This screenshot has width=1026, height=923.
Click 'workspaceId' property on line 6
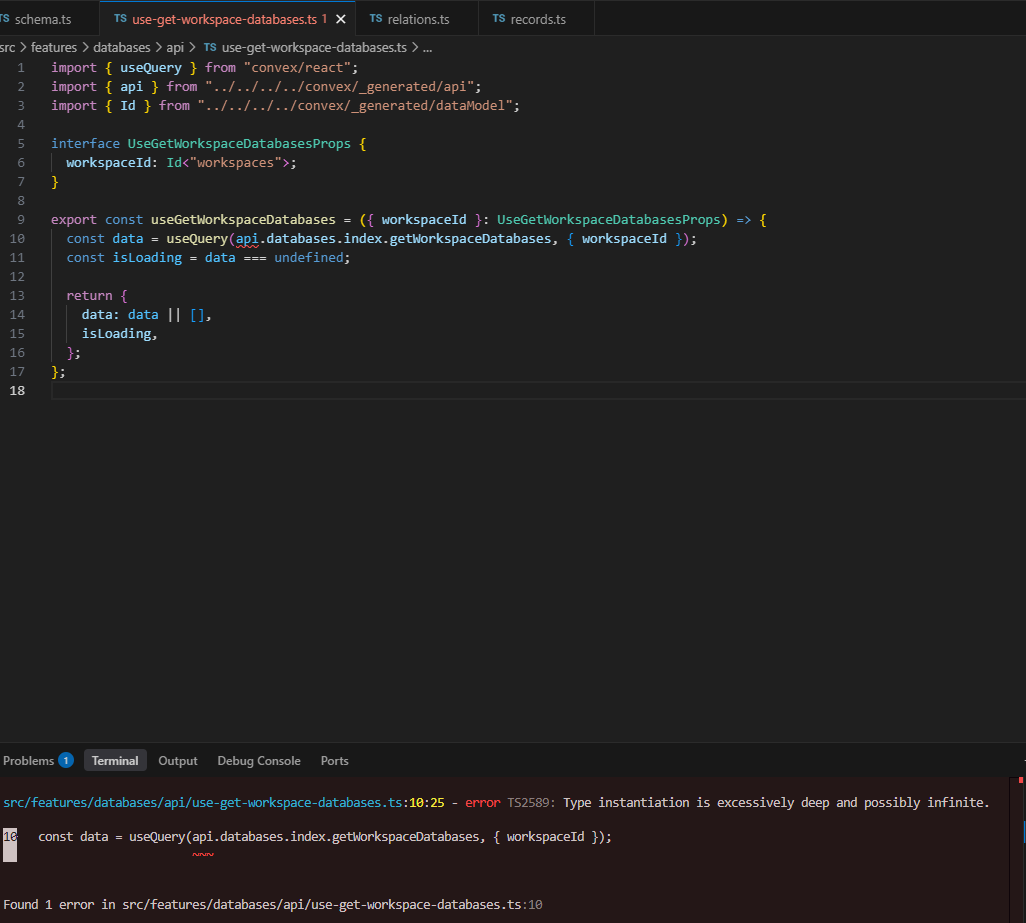(x=108, y=162)
